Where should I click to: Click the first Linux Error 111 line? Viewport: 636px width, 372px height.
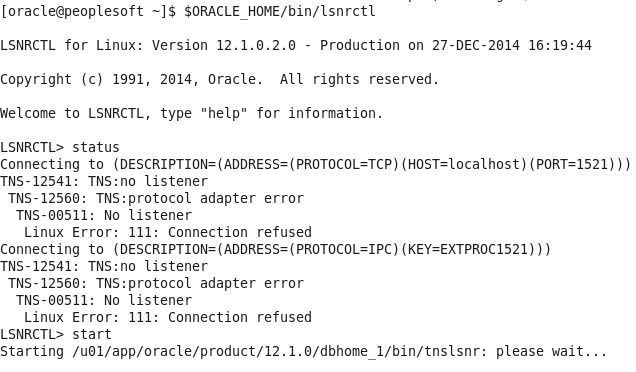point(168,232)
